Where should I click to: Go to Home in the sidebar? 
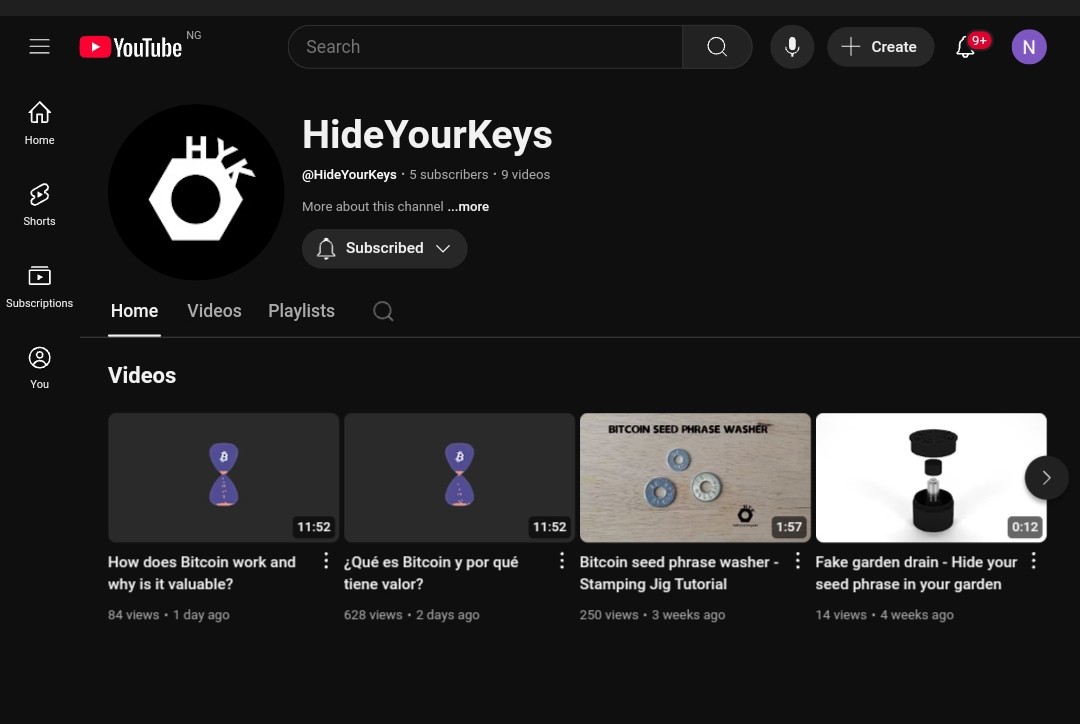coord(39,123)
